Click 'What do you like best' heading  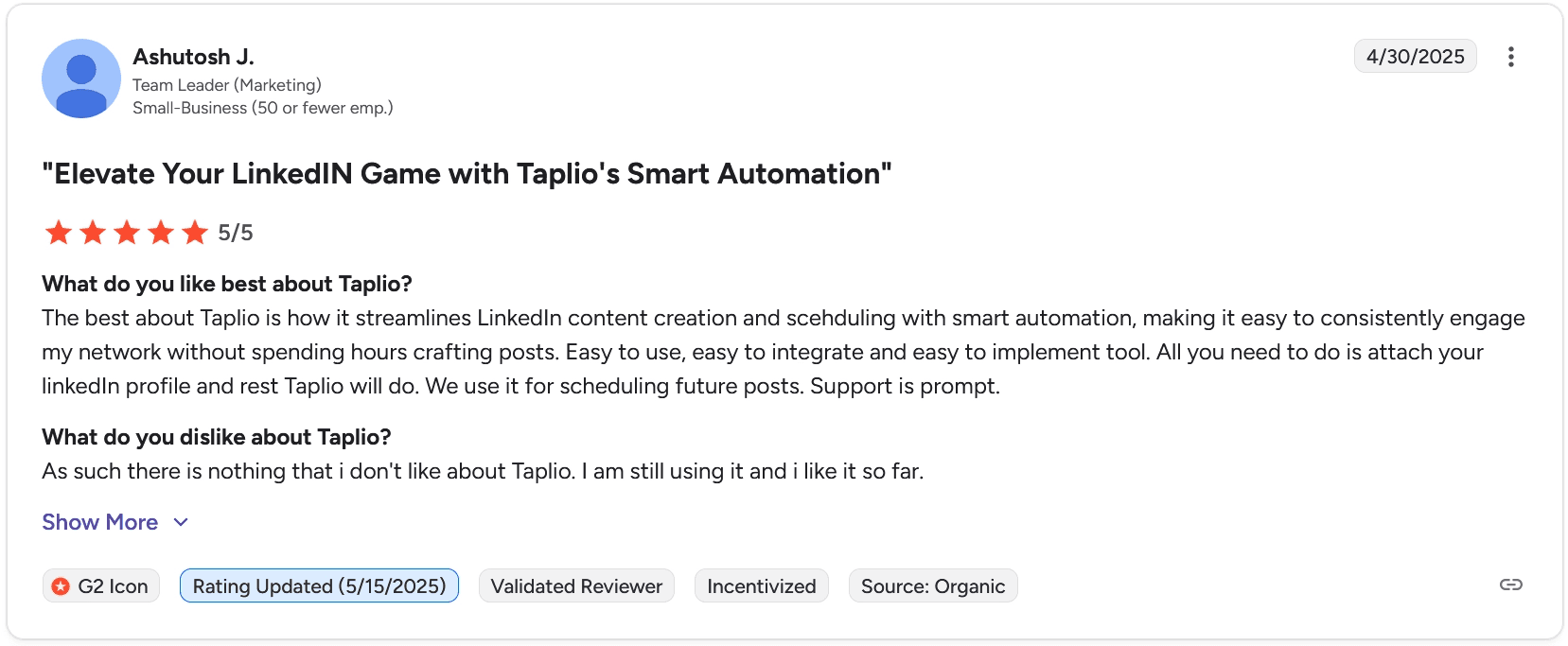click(x=227, y=284)
